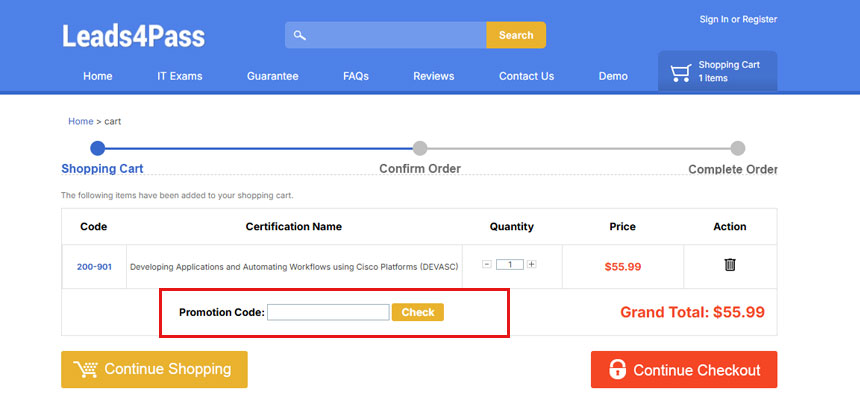
Task: Open Reviews navigation item
Action: pyautogui.click(x=434, y=76)
